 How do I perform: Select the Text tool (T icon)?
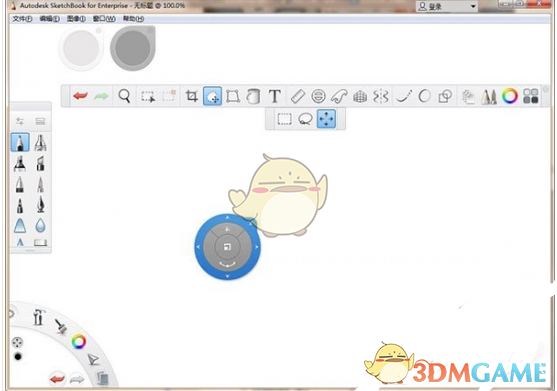point(275,96)
